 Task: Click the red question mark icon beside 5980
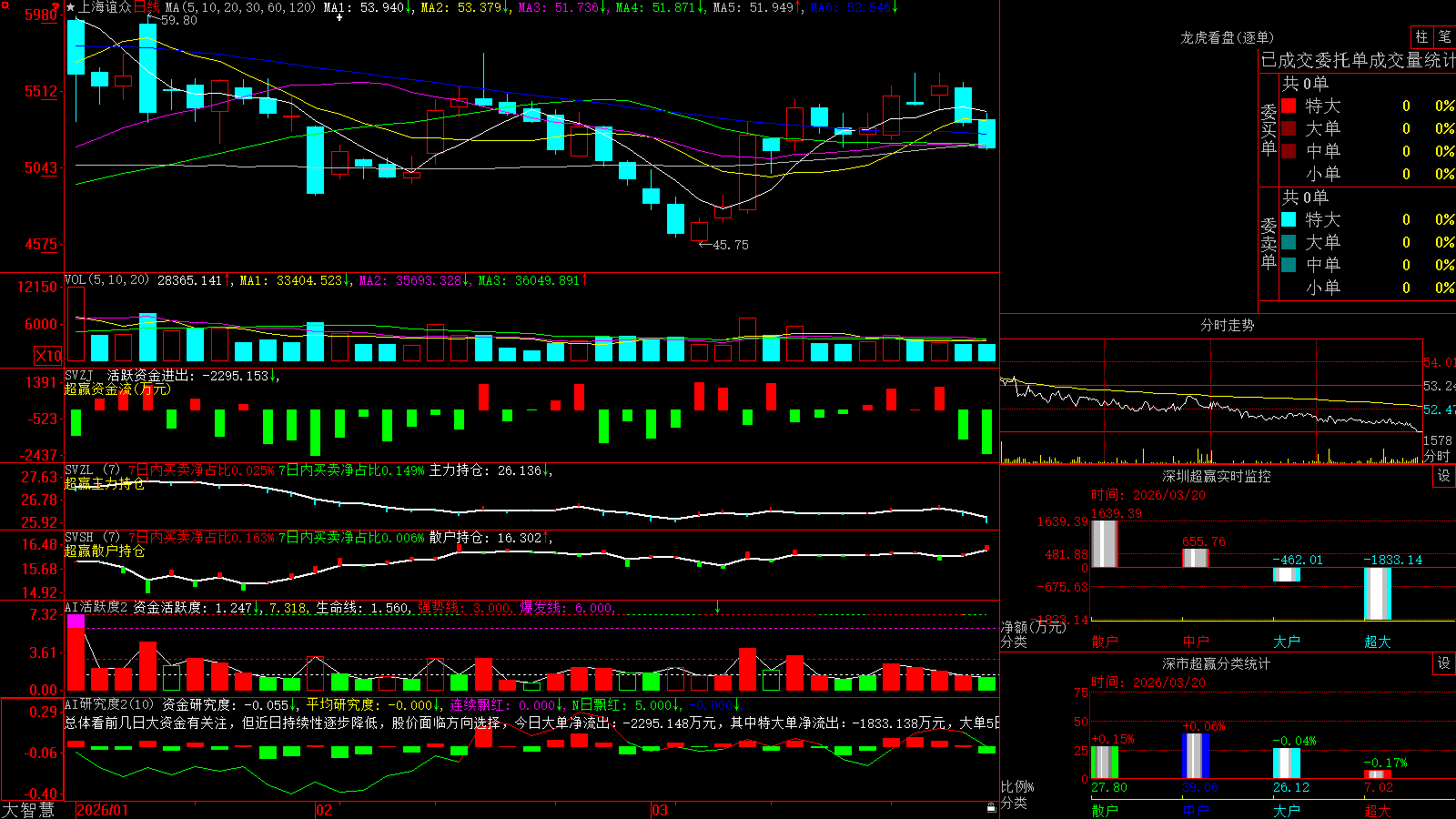click(56, 7)
